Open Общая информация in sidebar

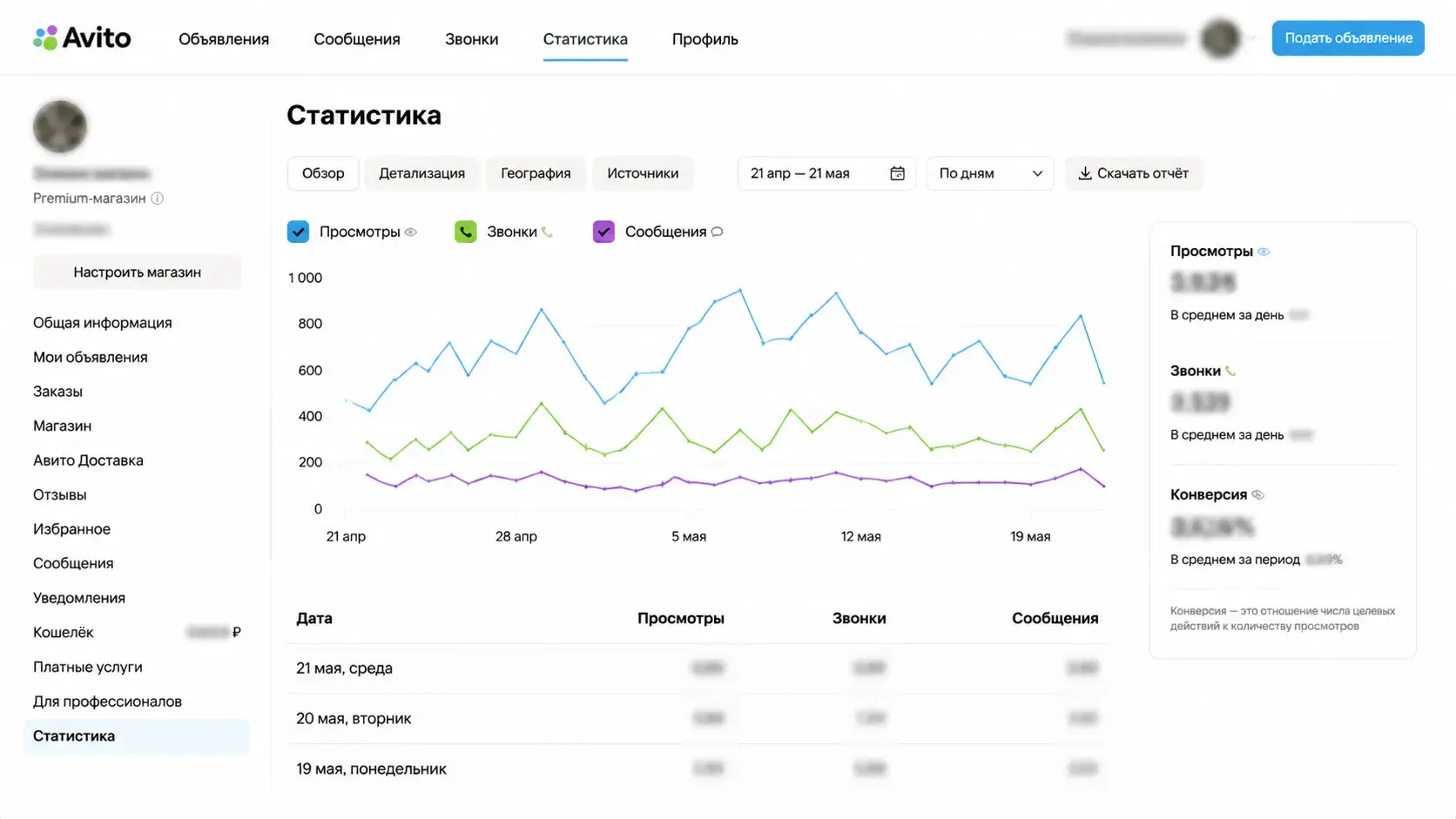(x=103, y=323)
